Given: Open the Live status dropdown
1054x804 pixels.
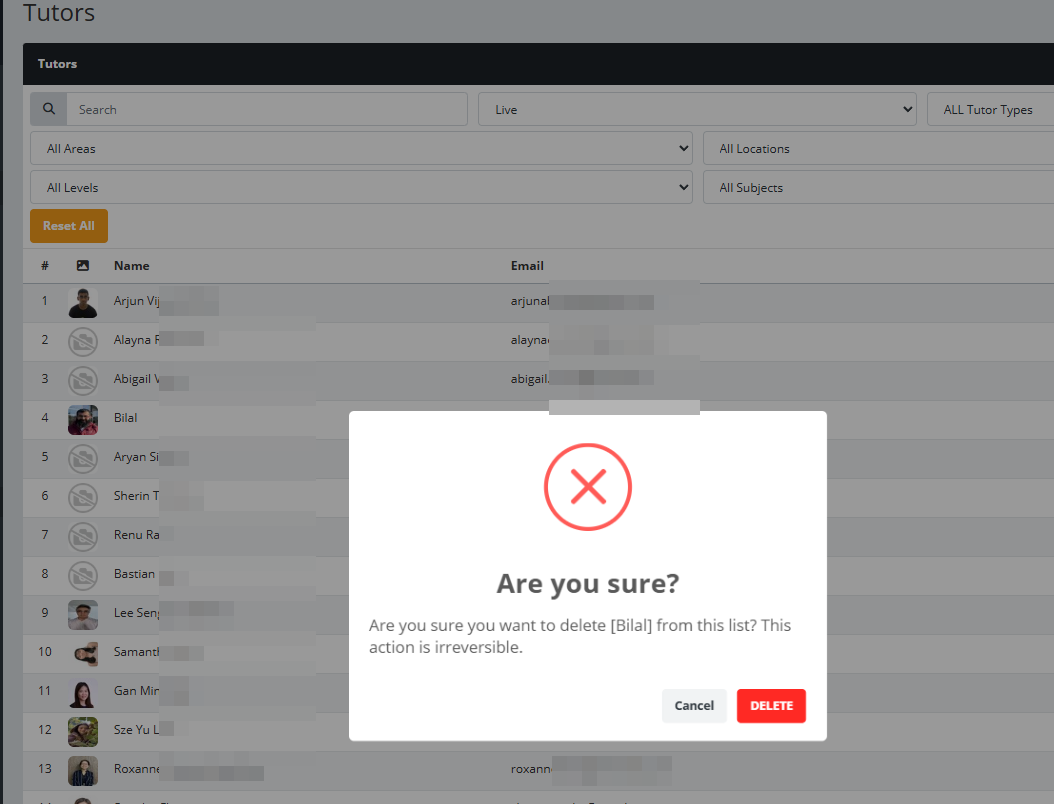Looking at the screenshot, I should pos(697,110).
